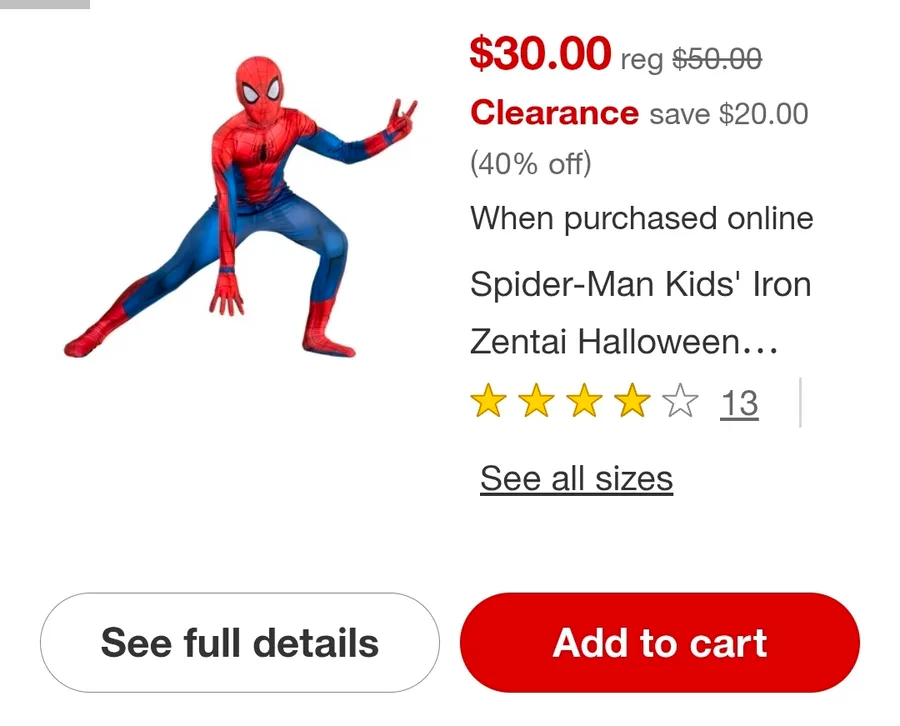
Task: Open the See all sizes link
Action: pyautogui.click(x=576, y=478)
